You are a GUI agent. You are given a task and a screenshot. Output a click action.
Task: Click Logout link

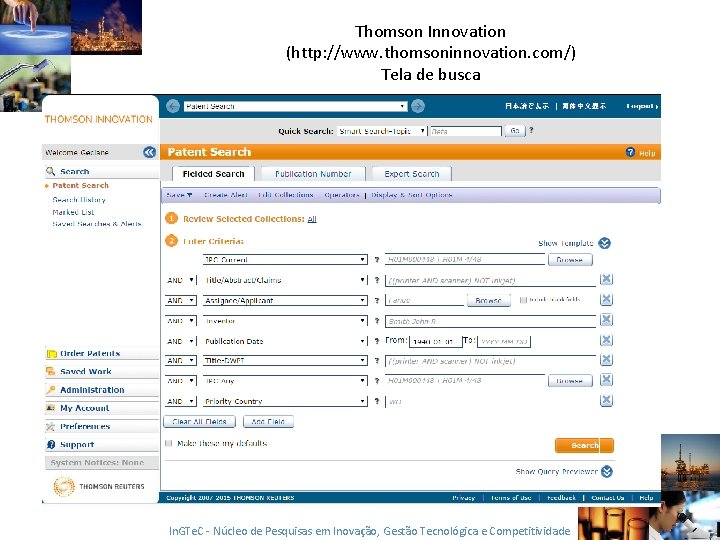click(x=641, y=106)
